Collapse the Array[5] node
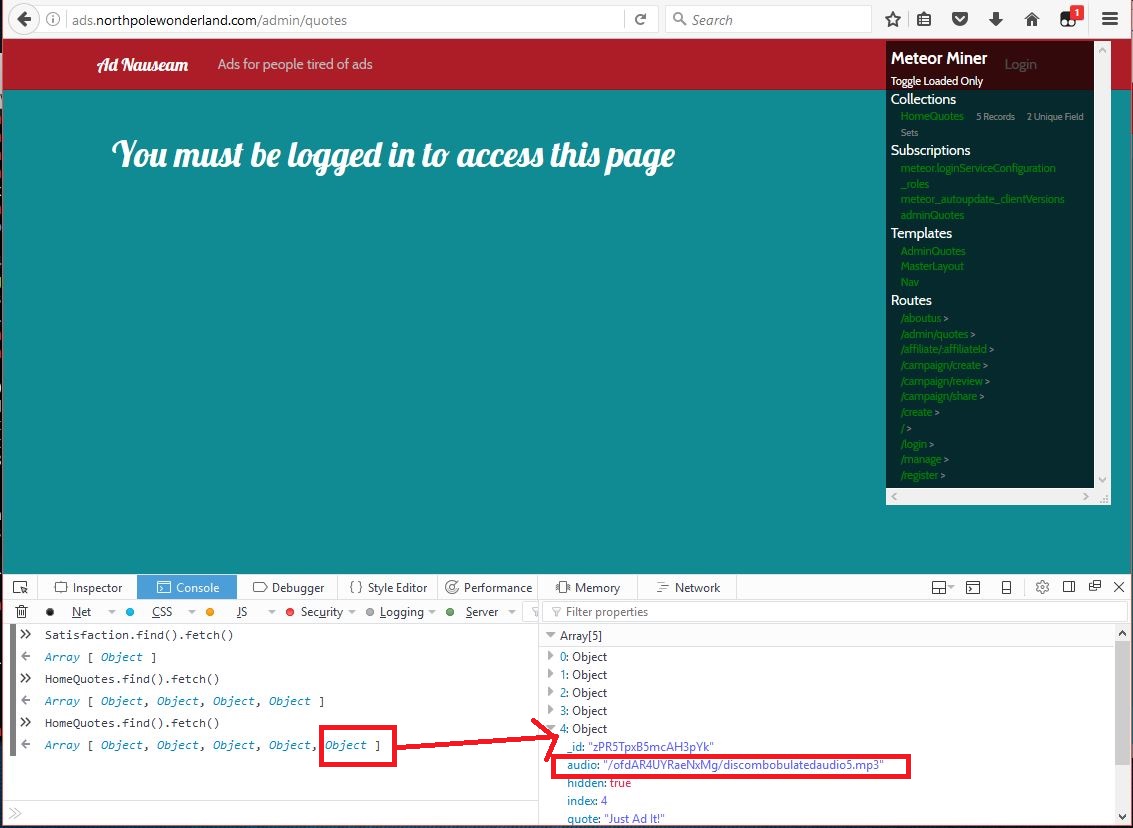The image size is (1133, 828). coord(550,636)
